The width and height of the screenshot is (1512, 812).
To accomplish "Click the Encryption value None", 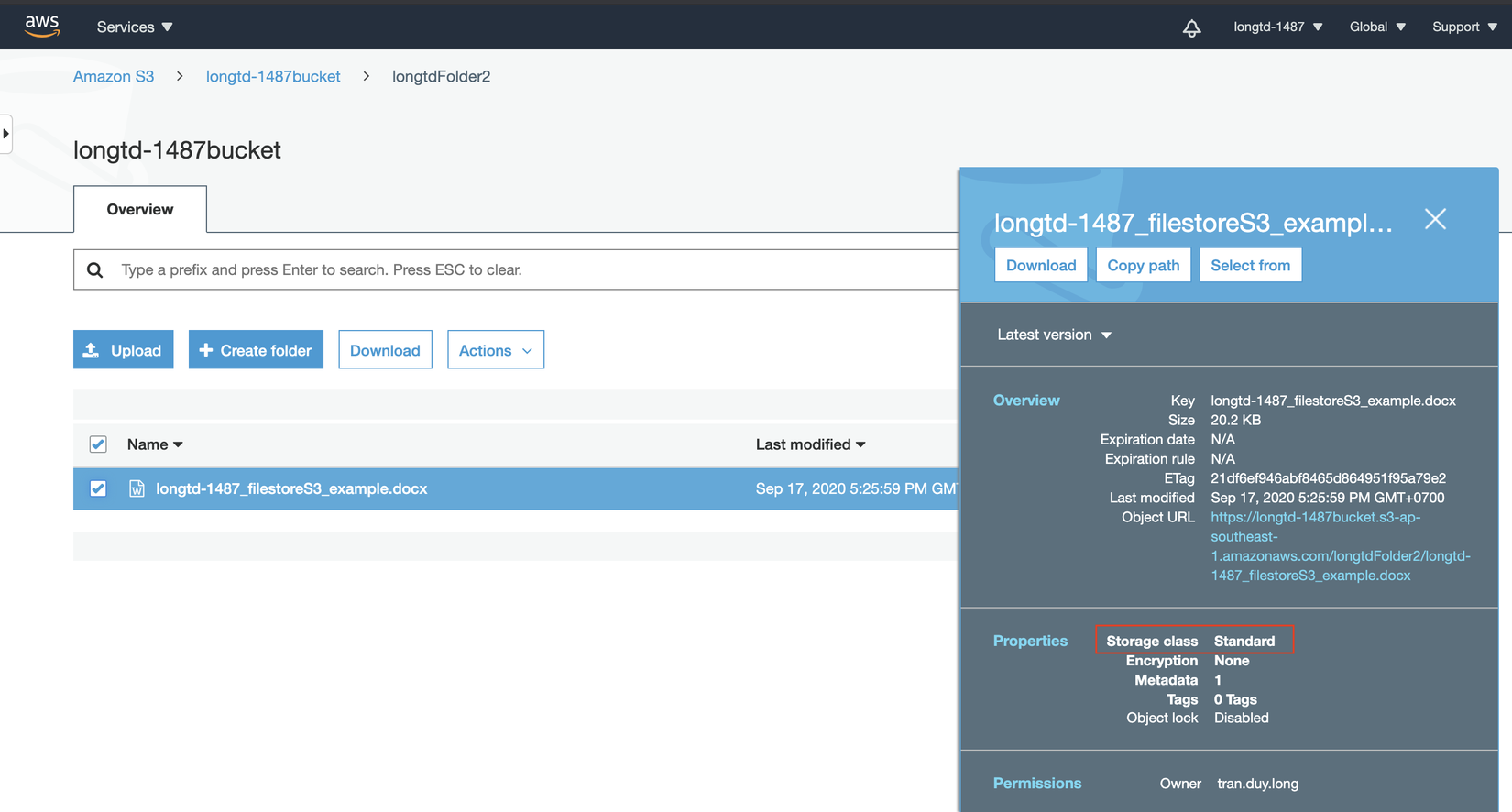I will [x=1232, y=661].
